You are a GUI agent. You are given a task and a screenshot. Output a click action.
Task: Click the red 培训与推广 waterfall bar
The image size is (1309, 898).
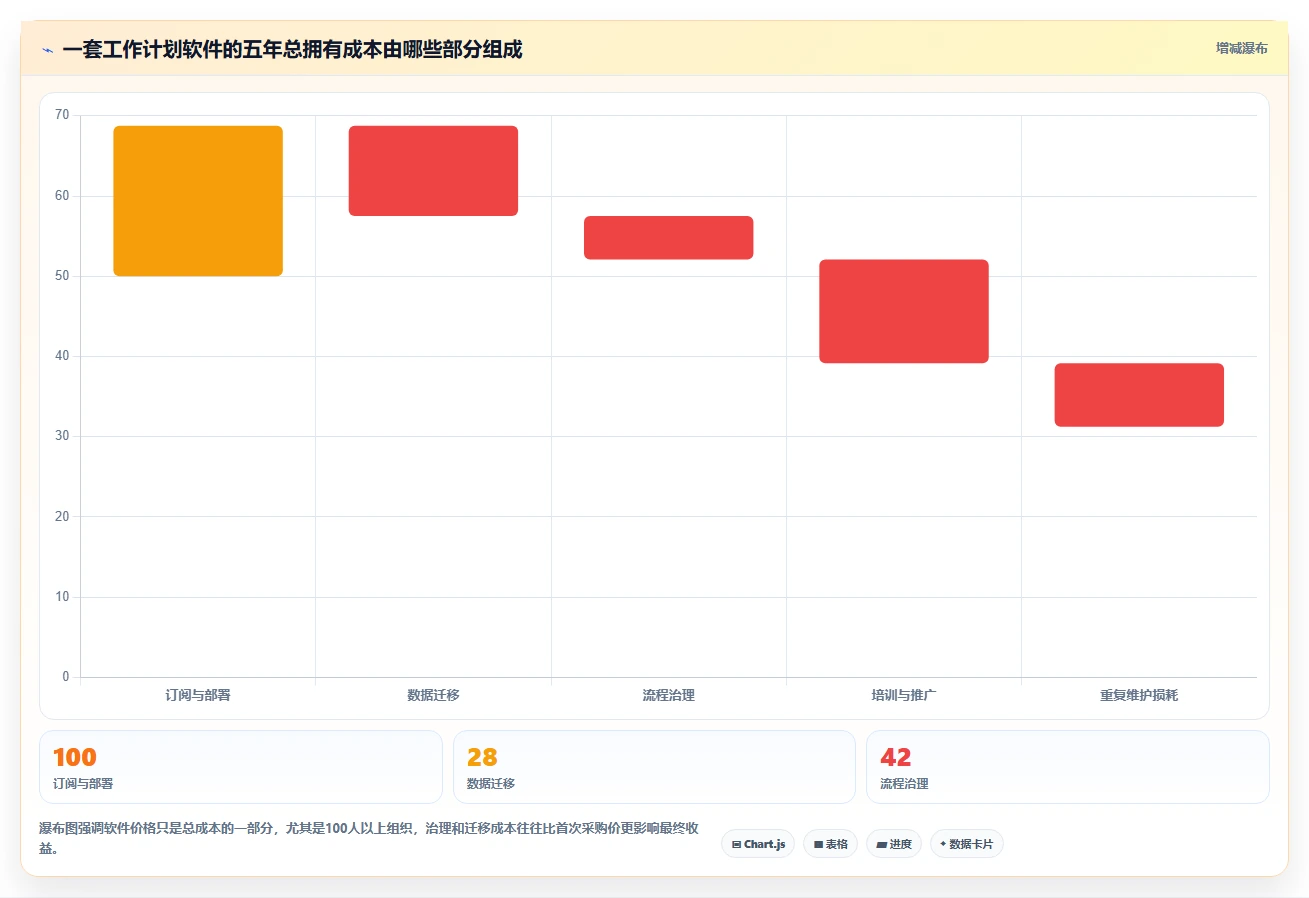click(x=904, y=311)
